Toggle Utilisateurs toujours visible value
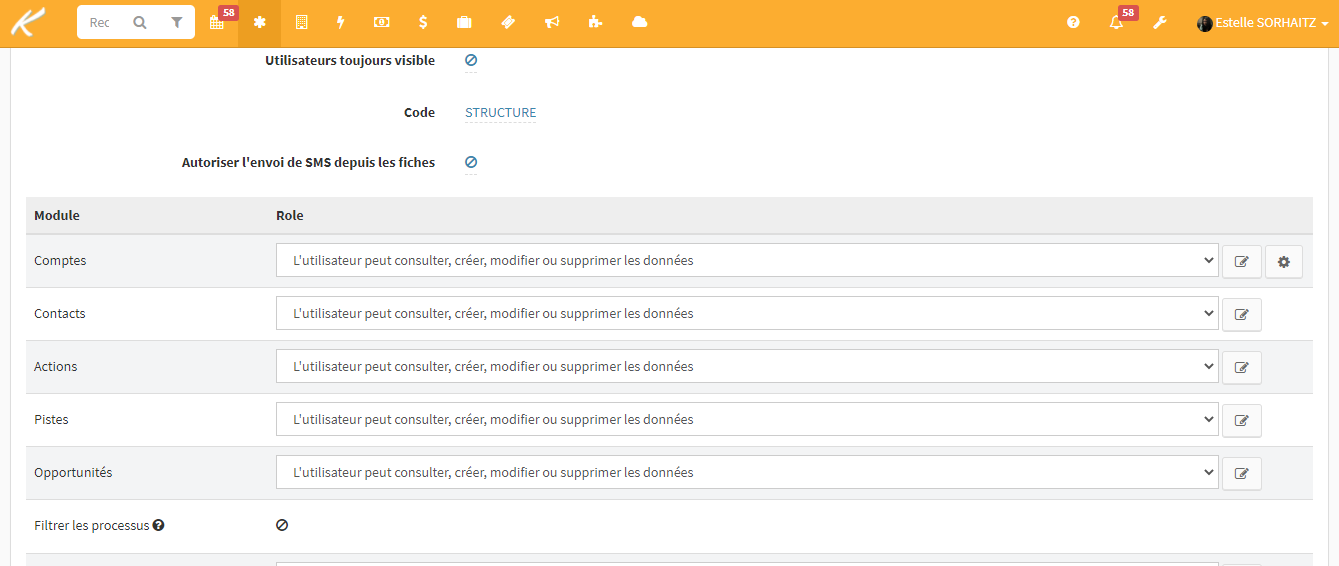The width and height of the screenshot is (1339, 566). tap(471, 60)
